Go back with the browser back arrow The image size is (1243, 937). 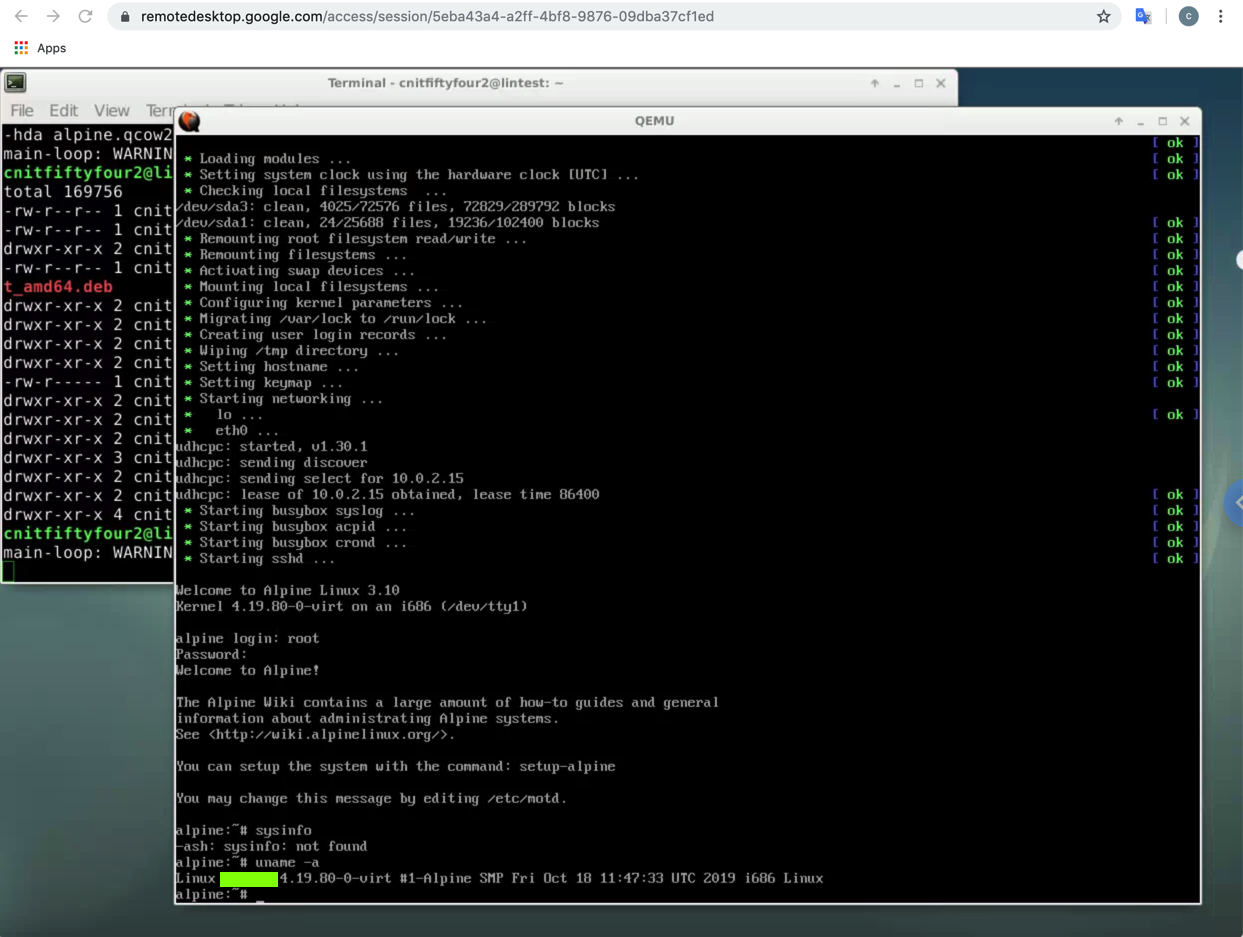[x=21, y=16]
